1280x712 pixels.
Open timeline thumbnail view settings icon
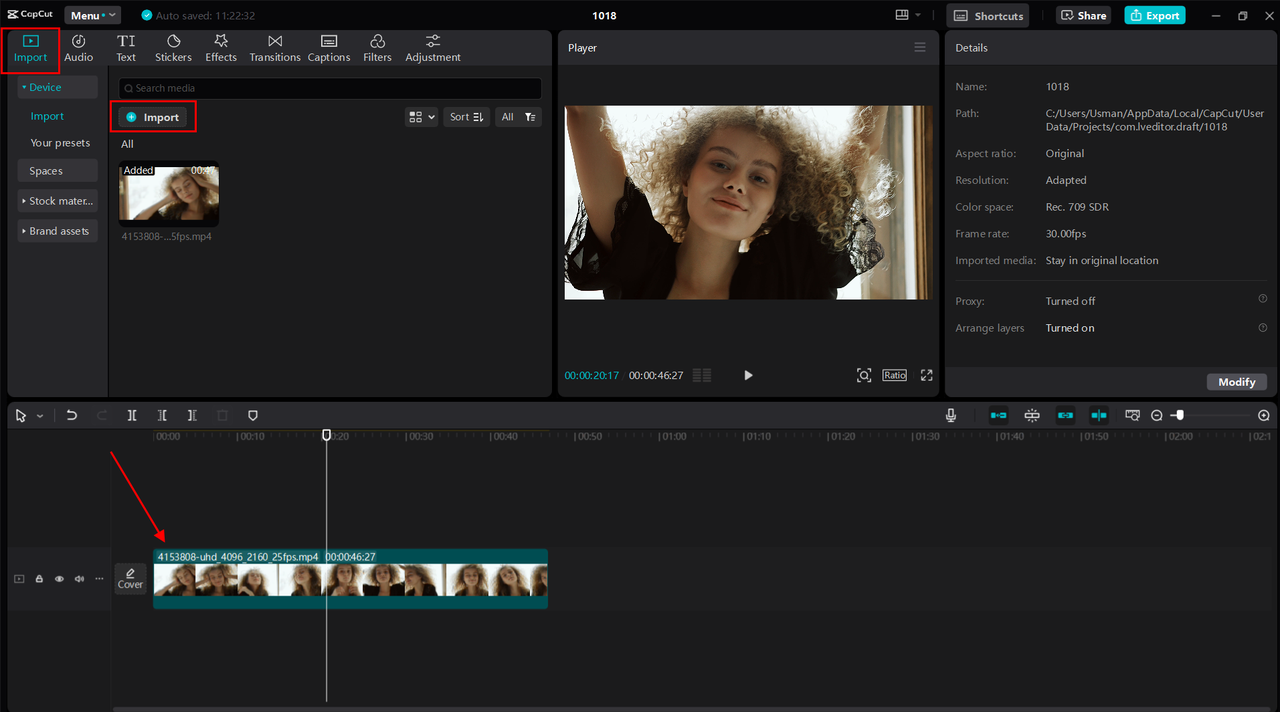click(x=1133, y=415)
